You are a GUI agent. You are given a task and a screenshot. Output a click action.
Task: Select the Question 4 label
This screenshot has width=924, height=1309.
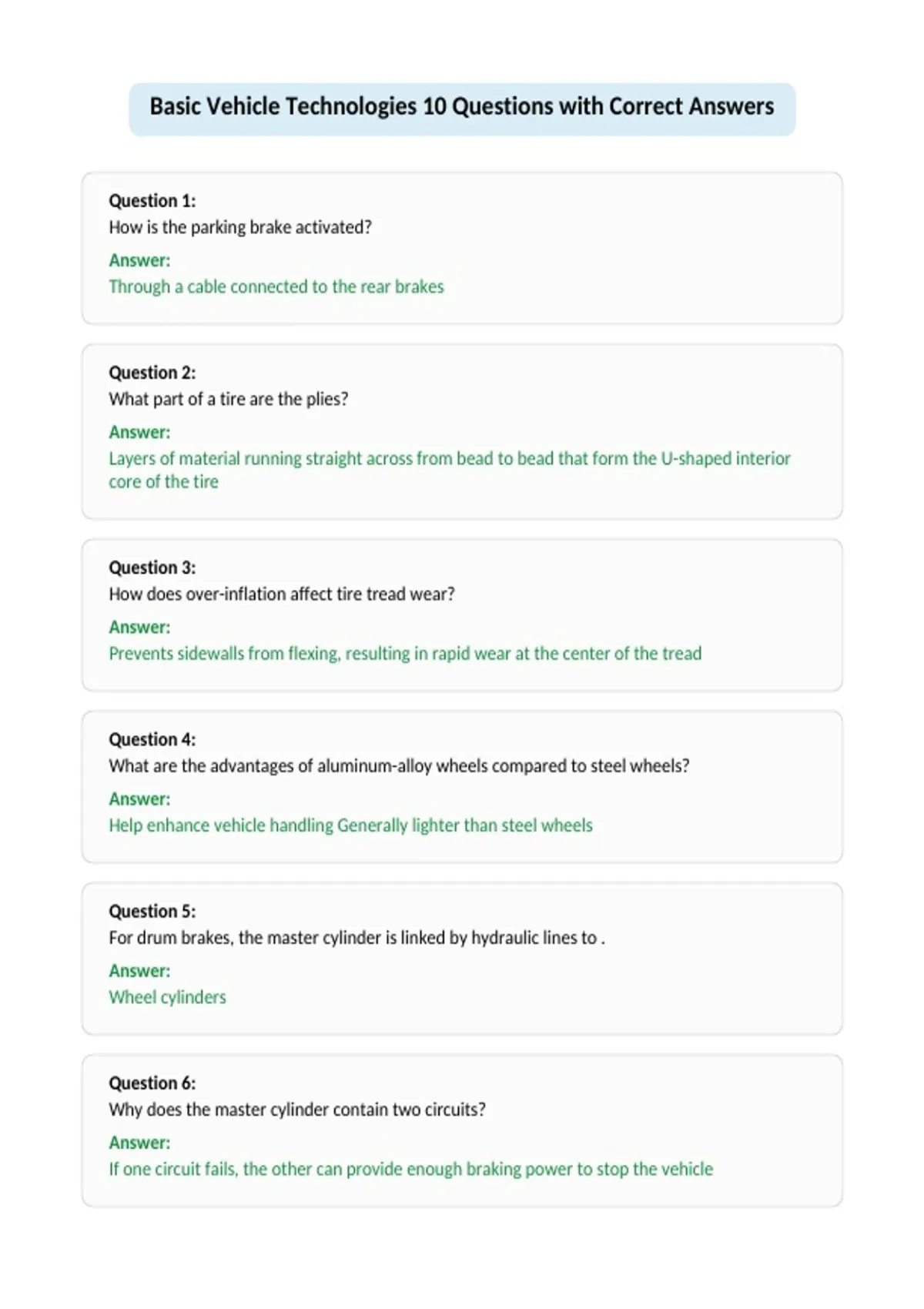(152, 739)
